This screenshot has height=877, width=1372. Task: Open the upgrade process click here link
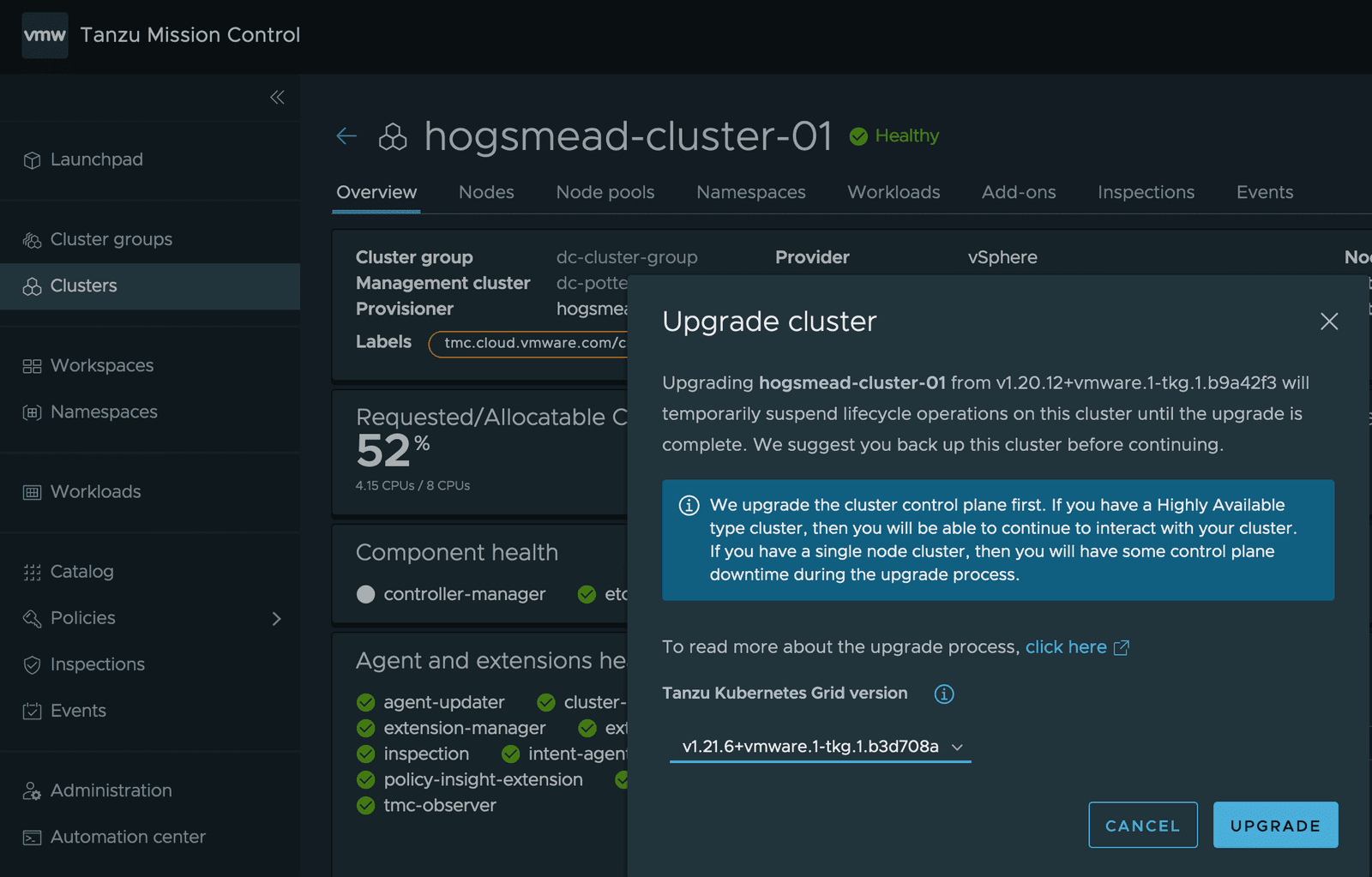click(x=1066, y=646)
